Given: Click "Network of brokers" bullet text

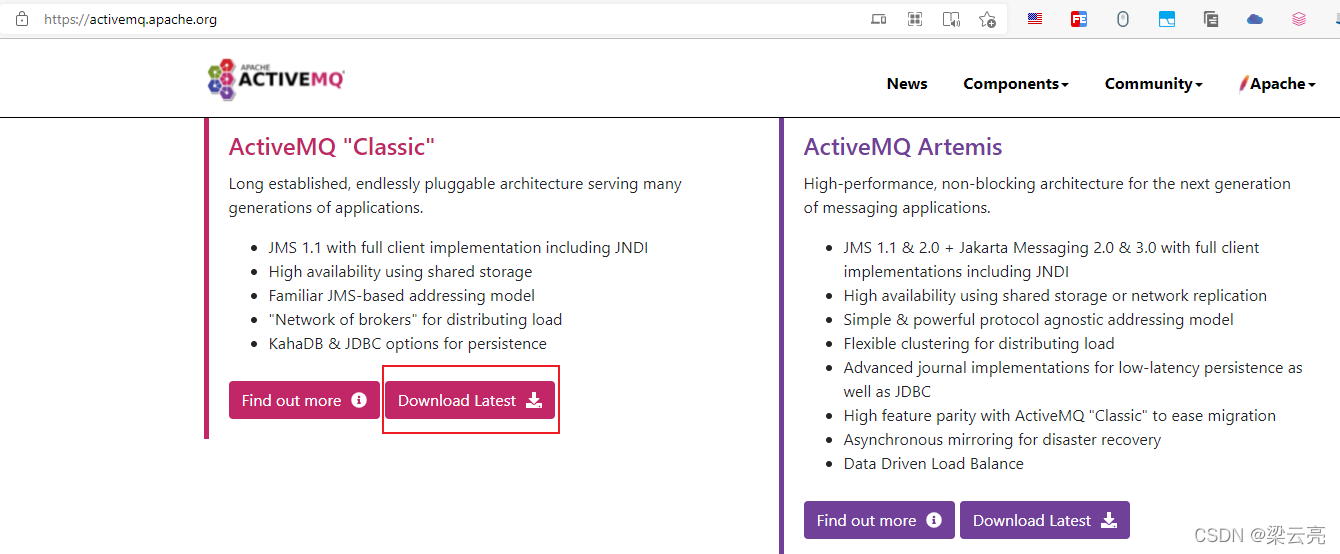Looking at the screenshot, I should click(x=416, y=320).
